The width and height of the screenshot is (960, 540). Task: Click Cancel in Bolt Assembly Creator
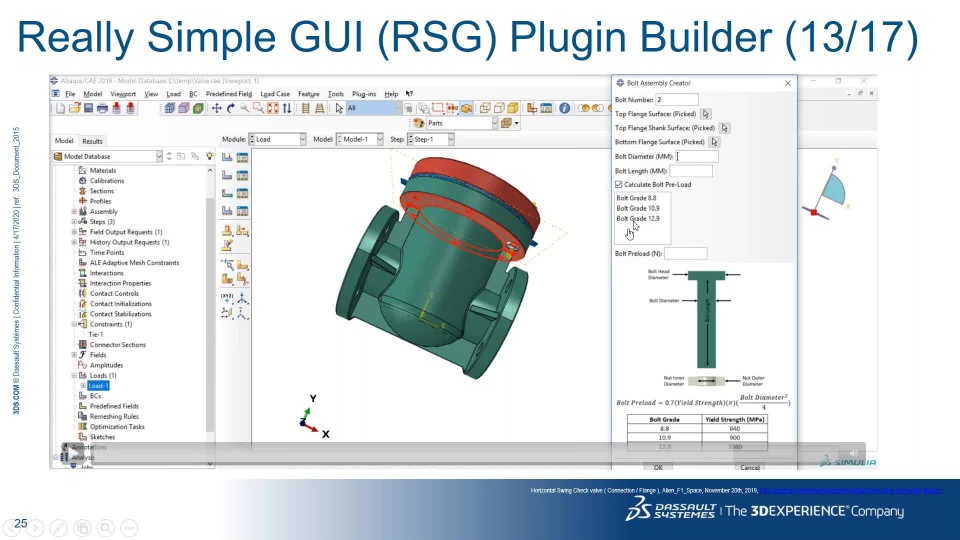pyautogui.click(x=750, y=467)
